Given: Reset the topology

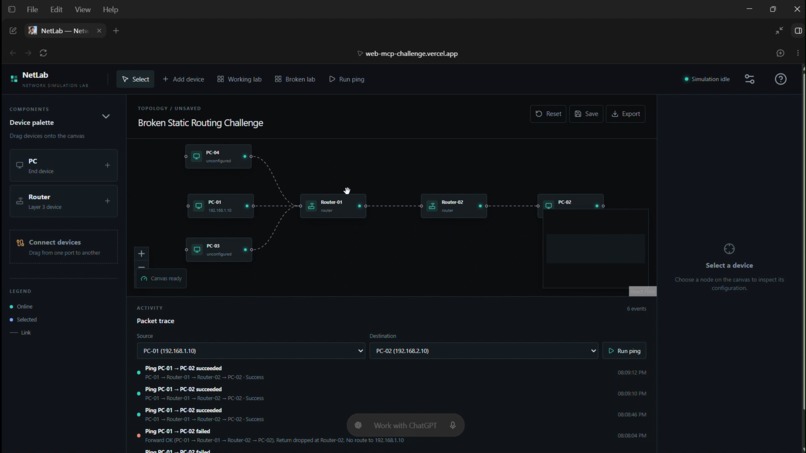Looking at the screenshot, I should pyautogui.click(x=548, y=114).
